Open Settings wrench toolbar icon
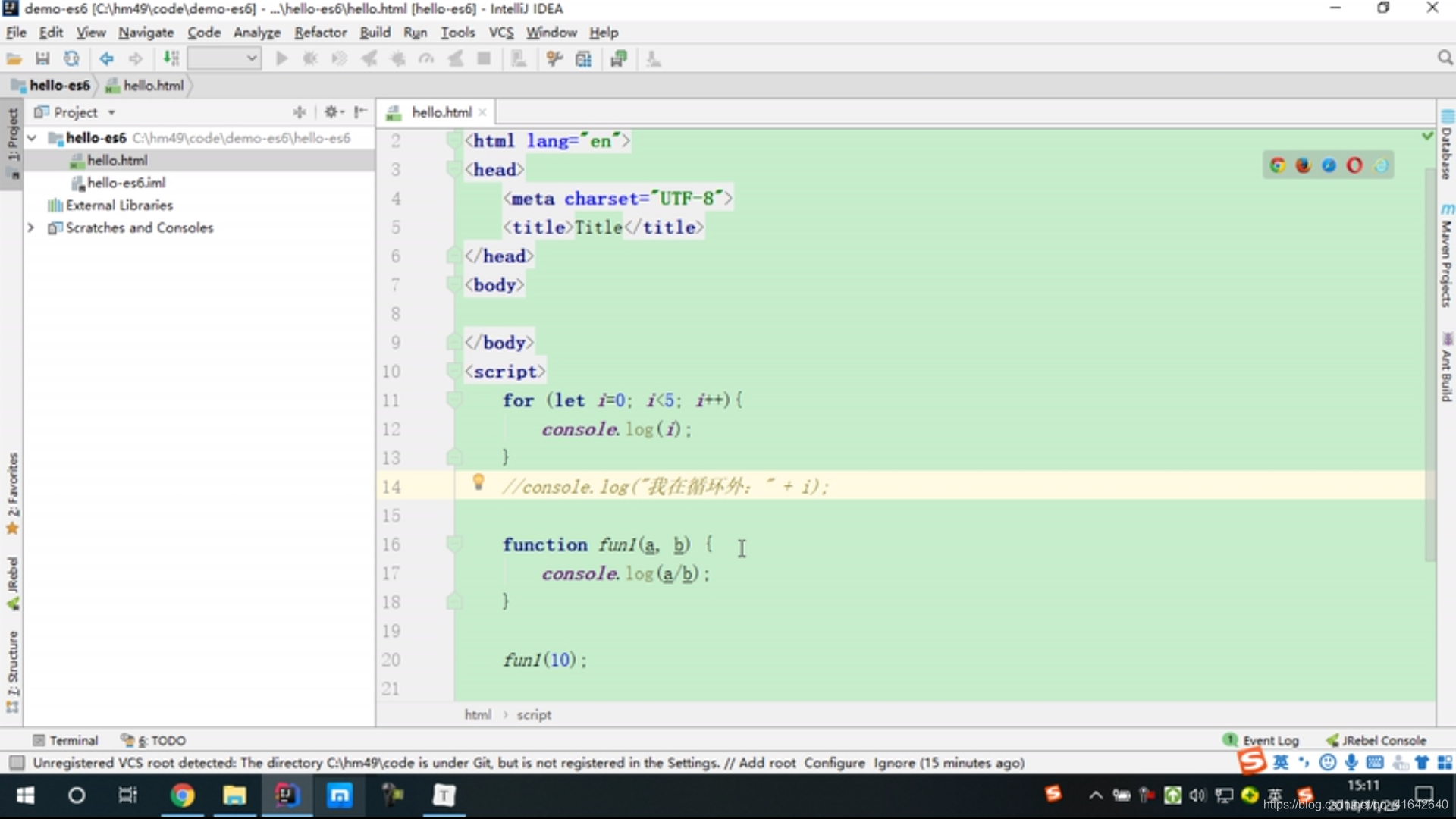The width and height of the screenshot is (1456, 819). [554, 59]
